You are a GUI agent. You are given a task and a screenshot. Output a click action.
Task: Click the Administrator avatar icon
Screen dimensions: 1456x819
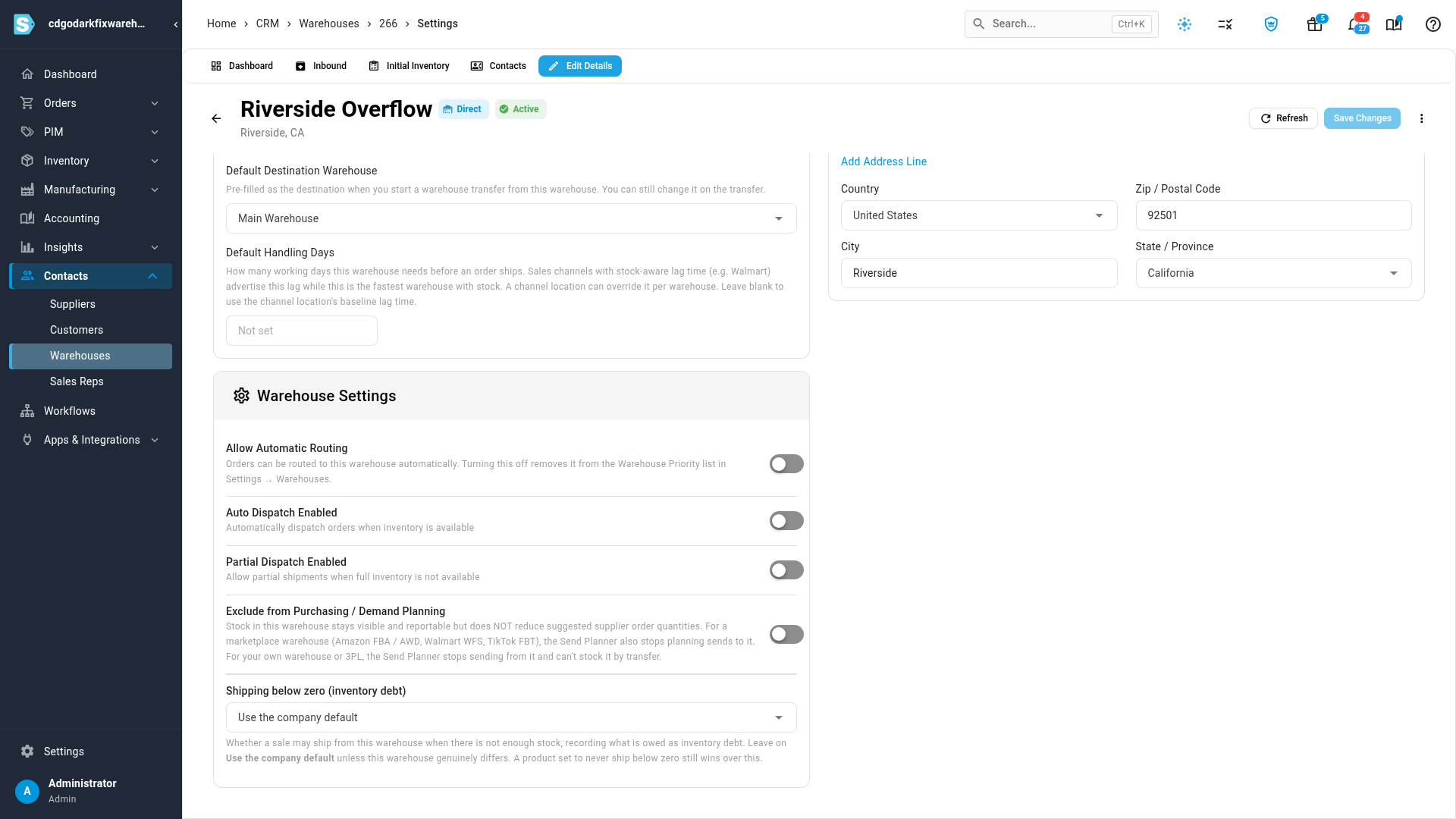tap(27, 791)
